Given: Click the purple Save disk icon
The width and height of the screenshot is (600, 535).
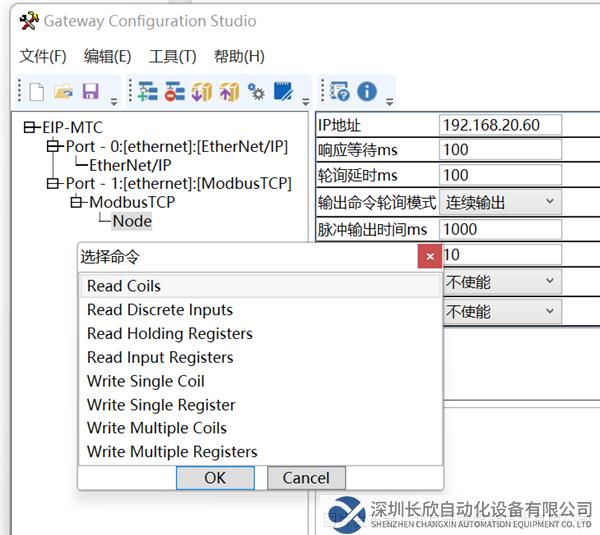Looking at the screenshot, I should pos(90,92).
